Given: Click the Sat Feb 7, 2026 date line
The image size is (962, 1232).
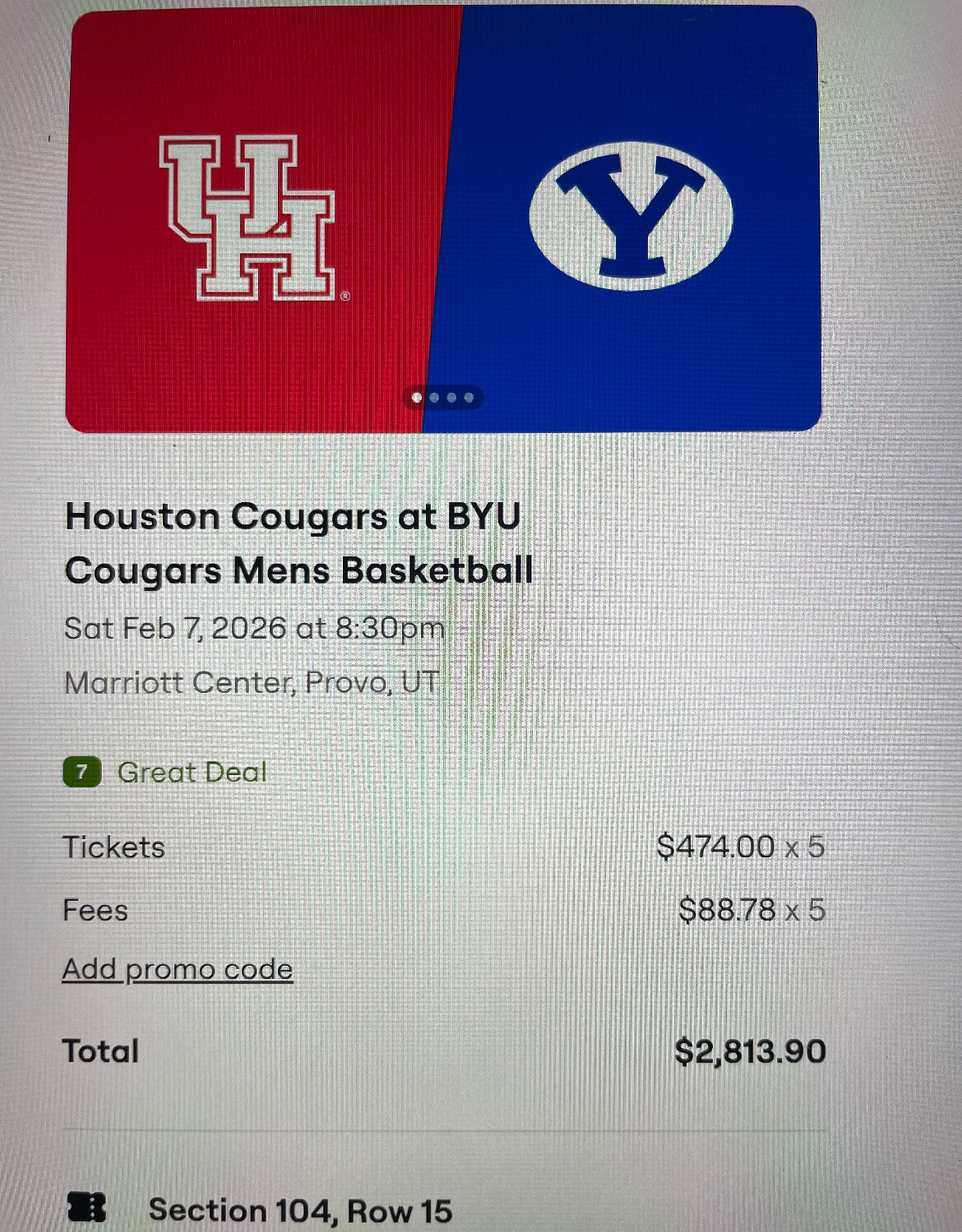Looking at the screenshot, I should (254, 629).
